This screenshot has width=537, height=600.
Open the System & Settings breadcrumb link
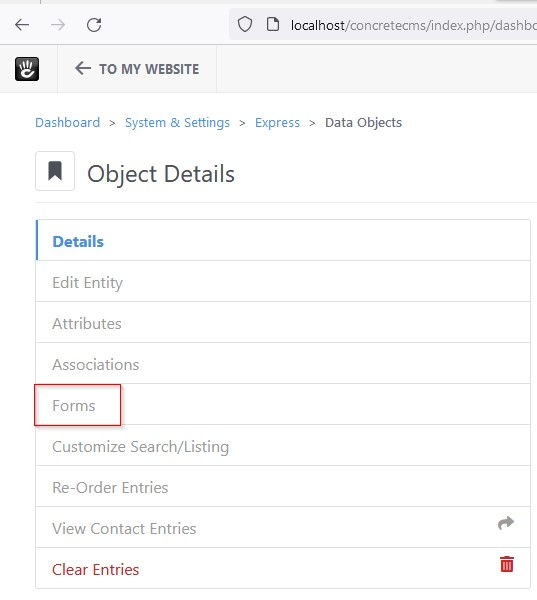click(x=178, y=122)
